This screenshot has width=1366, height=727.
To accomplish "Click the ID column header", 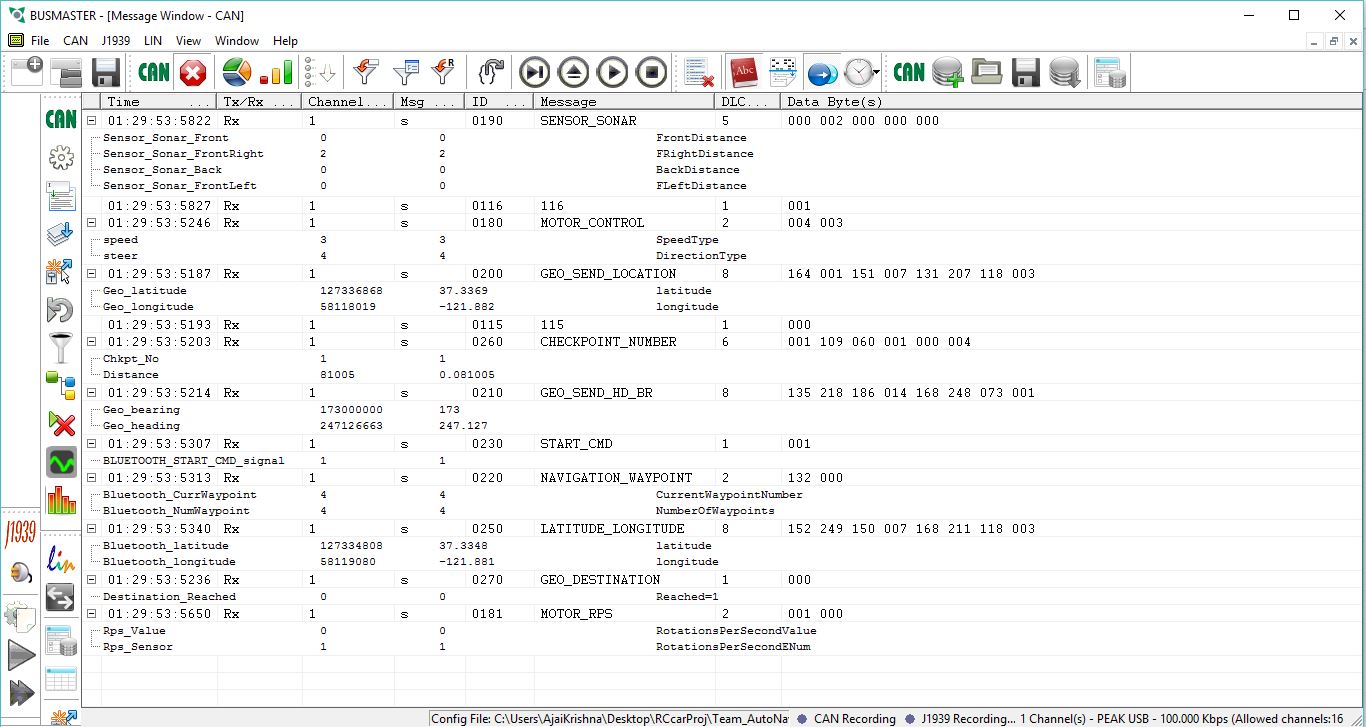I will tap(499, 101).
